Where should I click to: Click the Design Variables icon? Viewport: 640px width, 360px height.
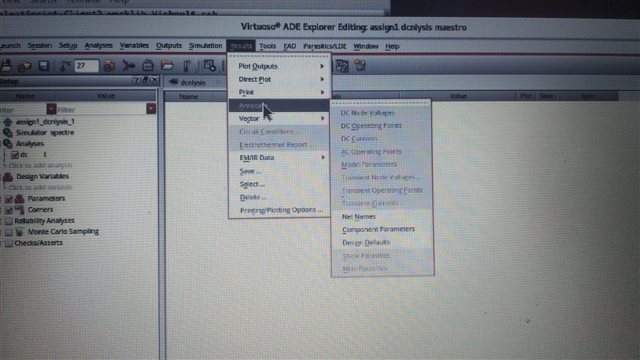coord(8,176)
